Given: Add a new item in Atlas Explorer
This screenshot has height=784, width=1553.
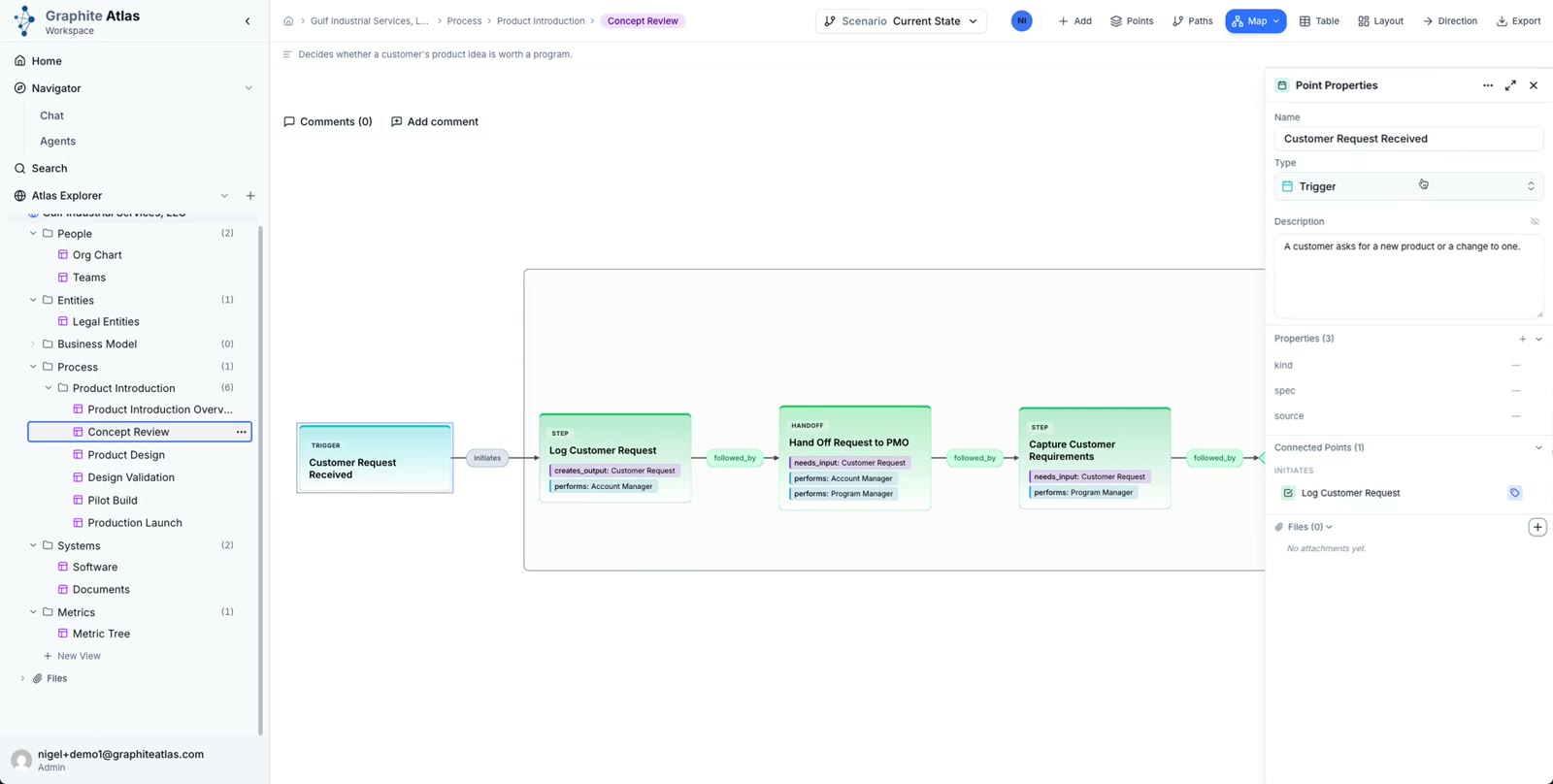Looking at the screenshot, I should [x=250, y=196].
